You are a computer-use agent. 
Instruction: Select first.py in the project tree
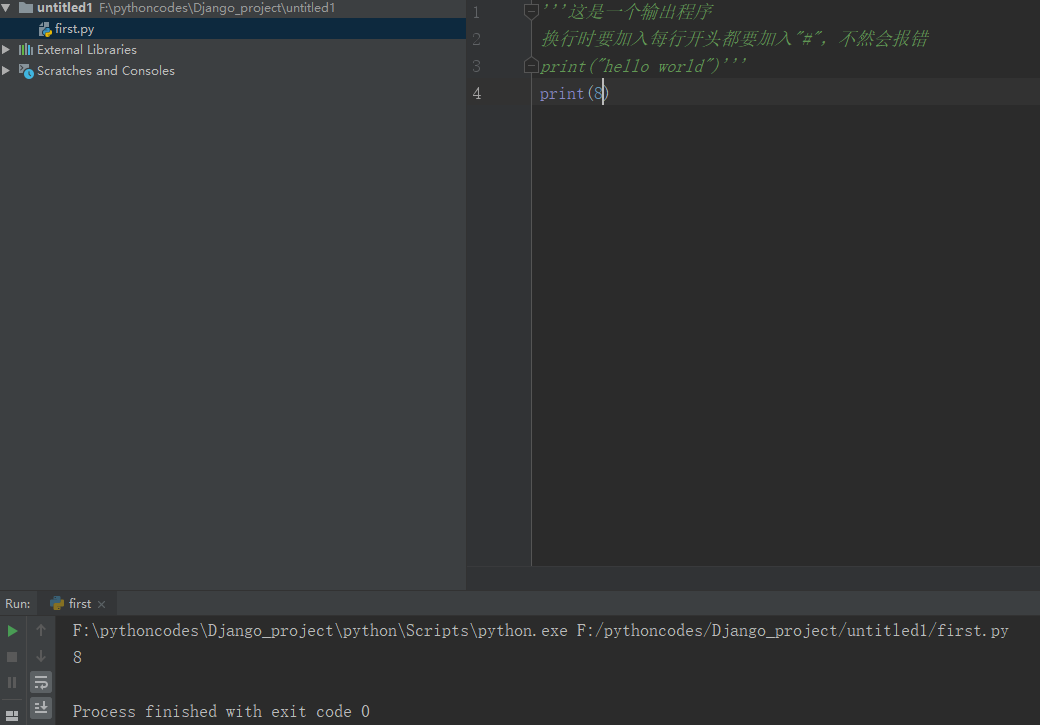233,29
